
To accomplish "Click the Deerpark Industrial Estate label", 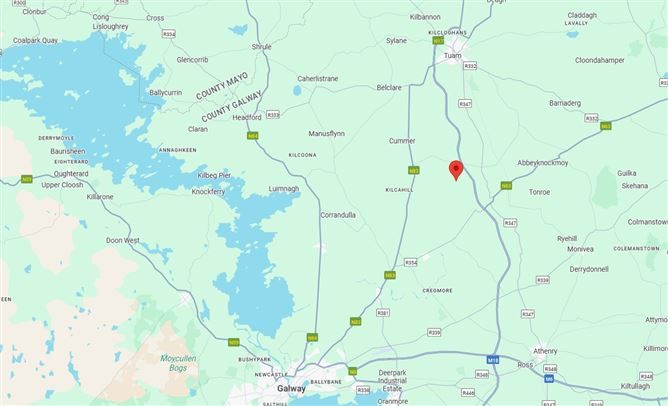I will 392,380.
